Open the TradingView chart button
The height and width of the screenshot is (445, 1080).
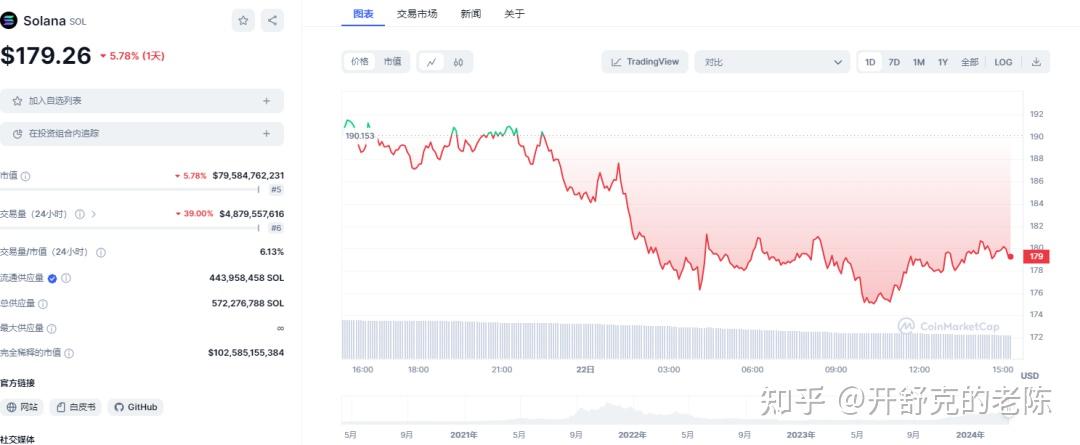pyautogui.click(x=645, y=62)
